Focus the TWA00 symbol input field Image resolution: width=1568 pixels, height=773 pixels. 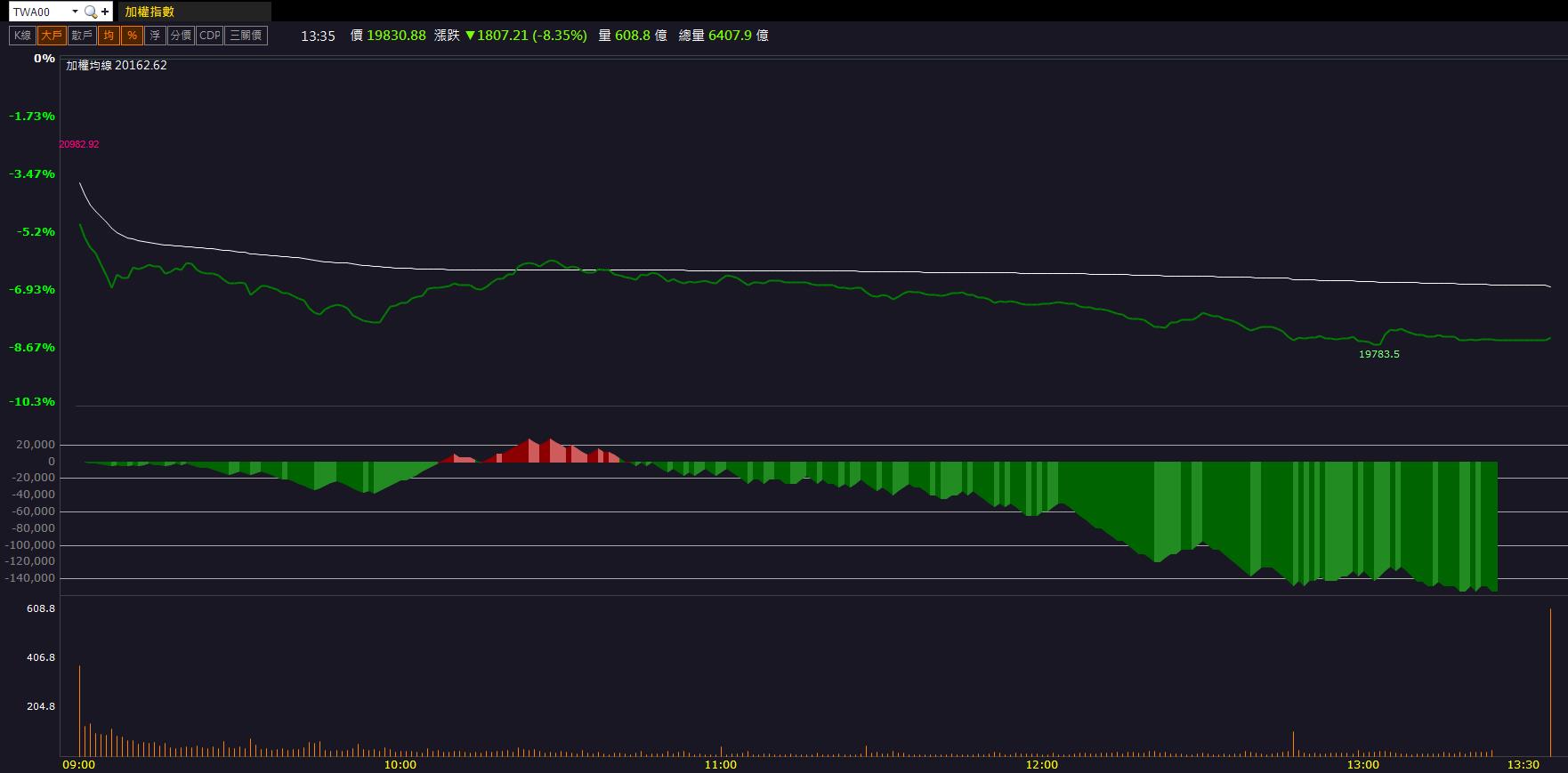tap(39, 12)
